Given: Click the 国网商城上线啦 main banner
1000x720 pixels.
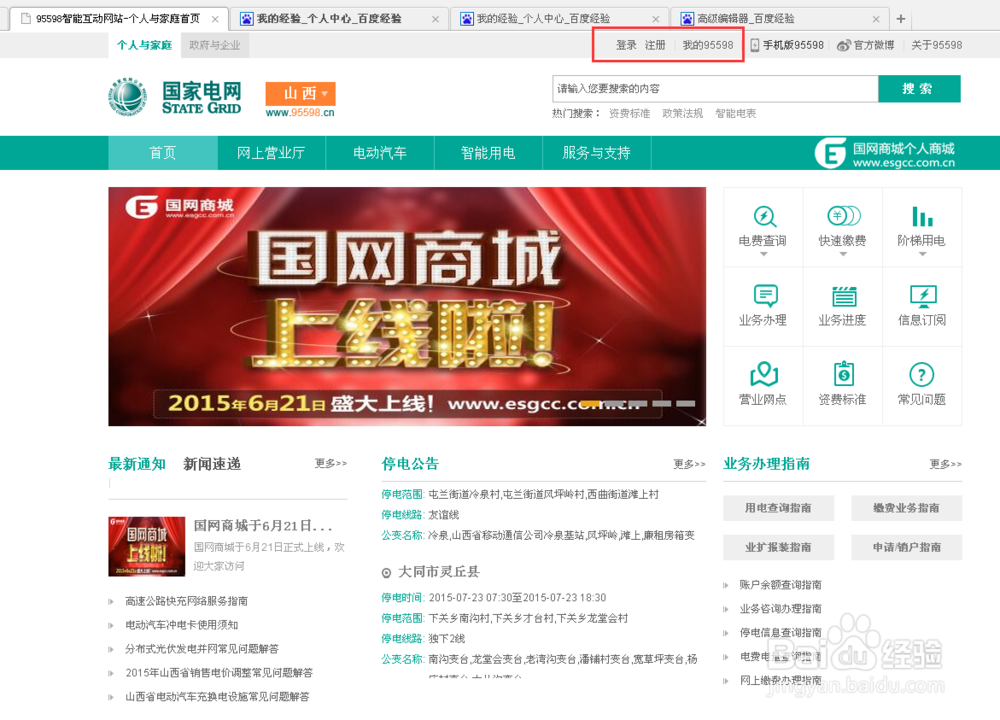Looking at the screenshot, I should coord(407,306).
